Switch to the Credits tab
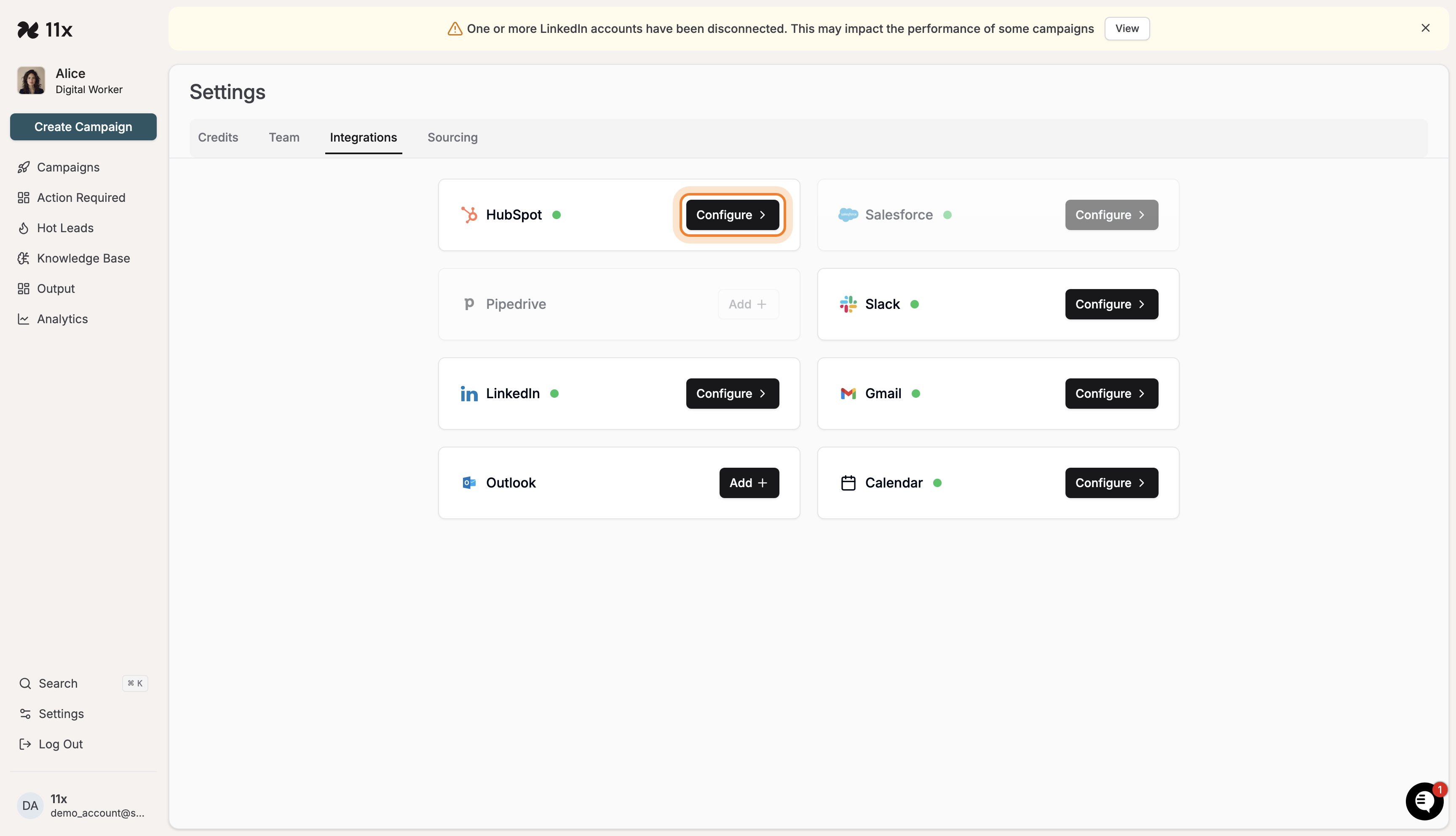Image resolution: width=1456 pixels, height=836 pixels. (219, 137)
